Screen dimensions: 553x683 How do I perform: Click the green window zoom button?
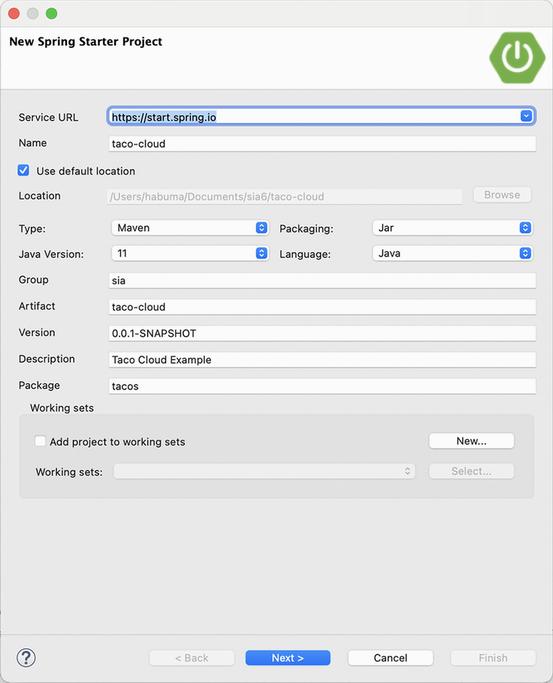(51, 14)
